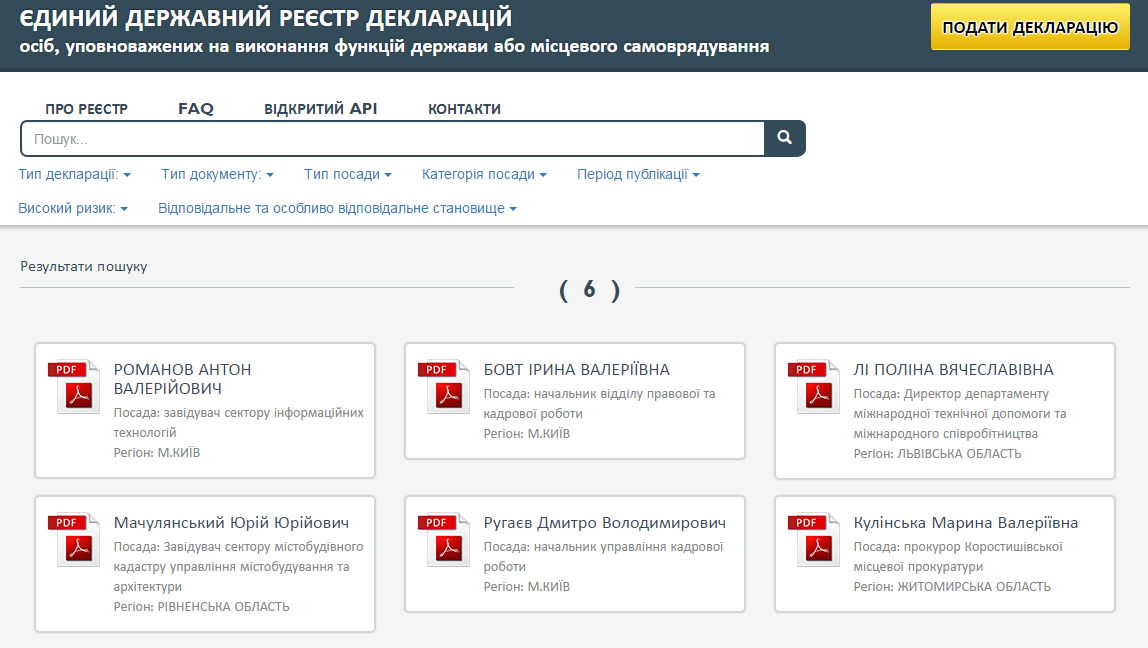Open the Період публікації dropdown
1148x648 pixels.
(x=638, y=174)
